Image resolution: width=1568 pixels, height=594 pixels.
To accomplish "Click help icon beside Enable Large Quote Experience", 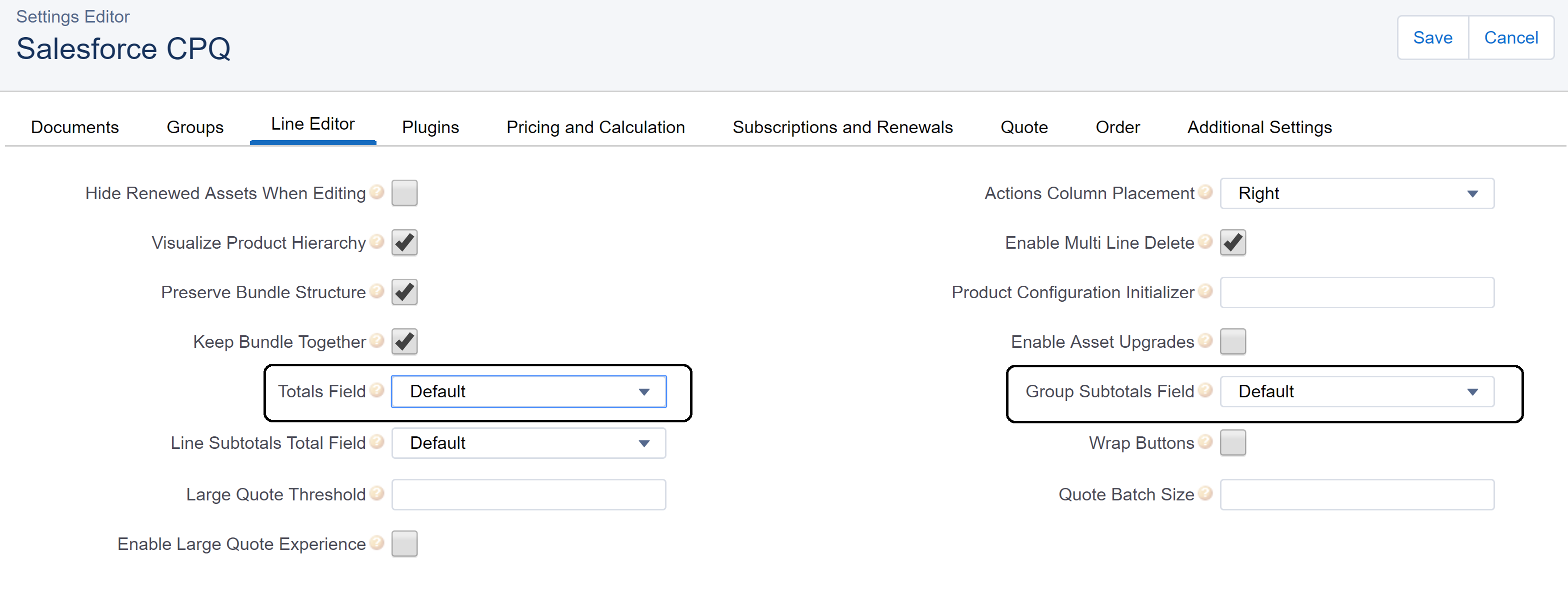I will tap(377, 542).
